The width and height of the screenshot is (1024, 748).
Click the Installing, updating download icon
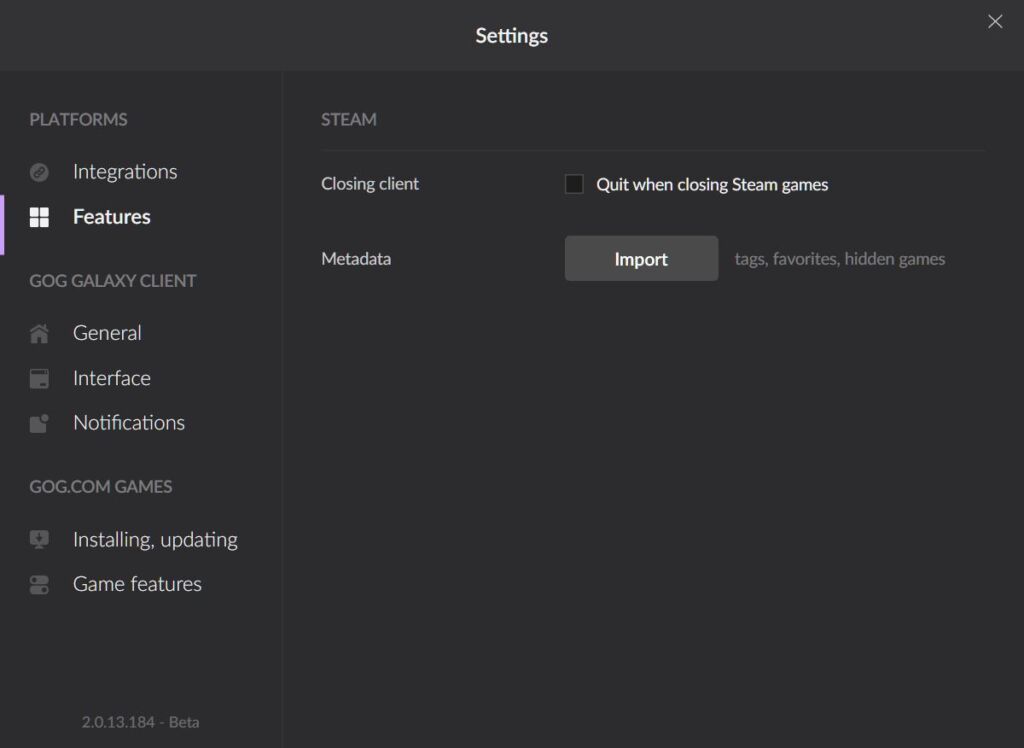point(39,540)
